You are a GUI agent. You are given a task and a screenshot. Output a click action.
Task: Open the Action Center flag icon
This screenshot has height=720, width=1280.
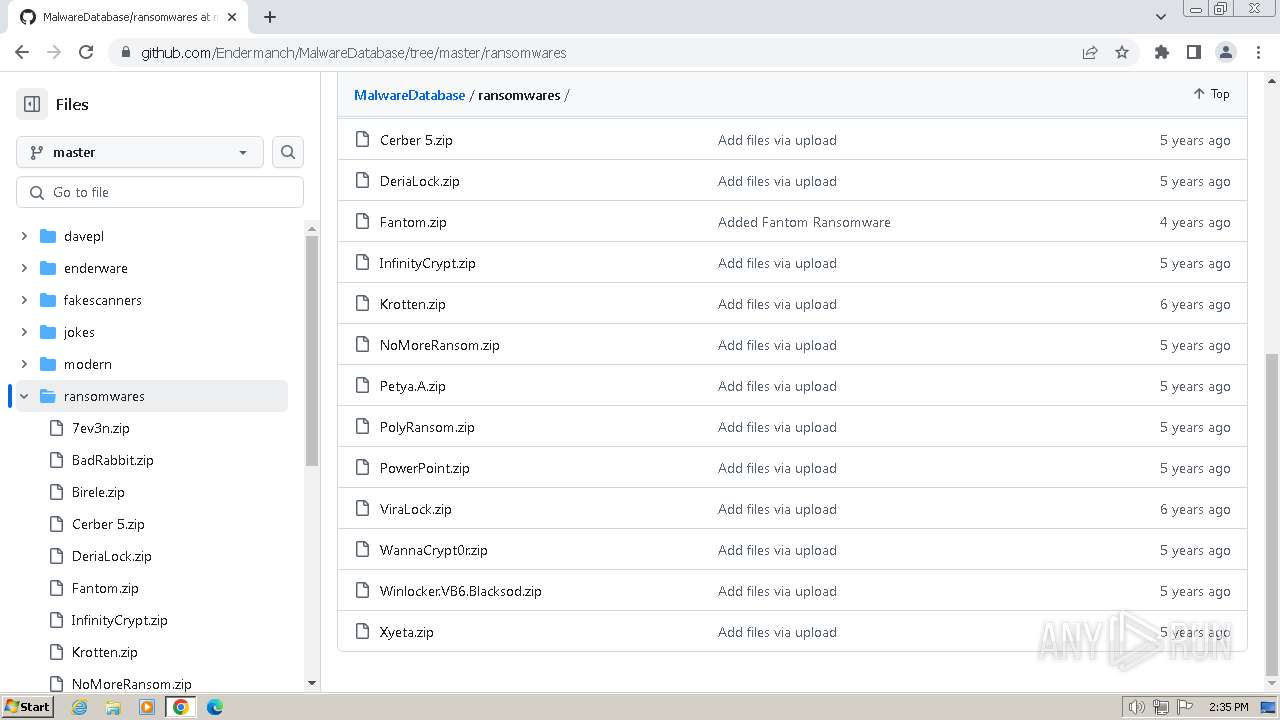(1185, 707)
